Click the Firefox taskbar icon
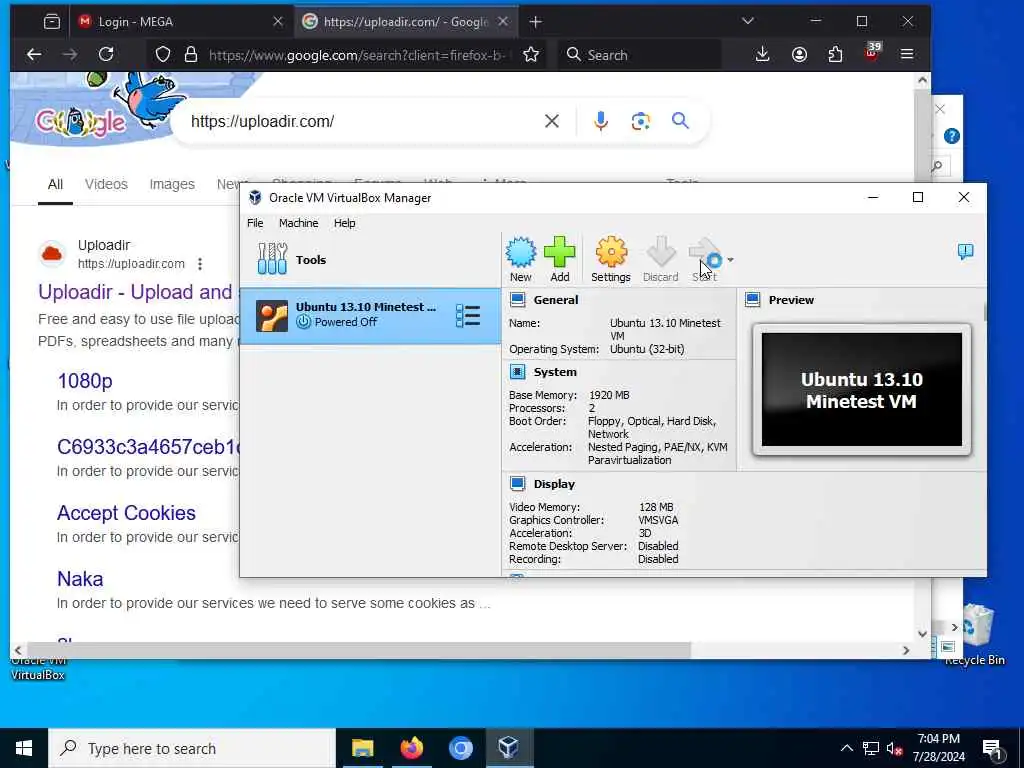1024x768 pixels. [411, 748]
